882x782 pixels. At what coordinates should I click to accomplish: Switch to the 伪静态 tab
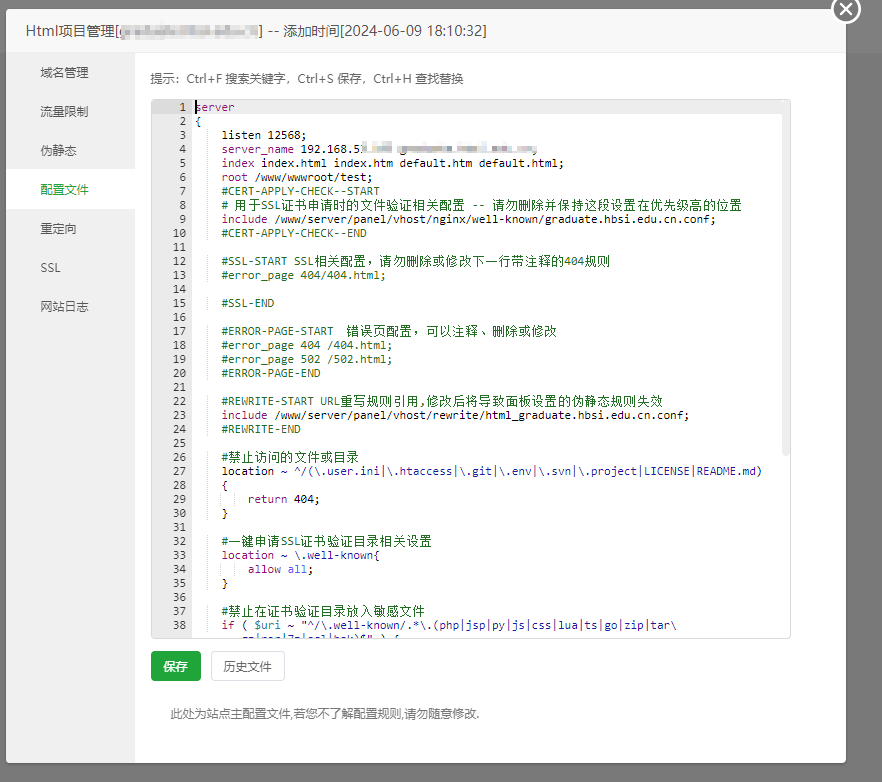tap(58, 150)
